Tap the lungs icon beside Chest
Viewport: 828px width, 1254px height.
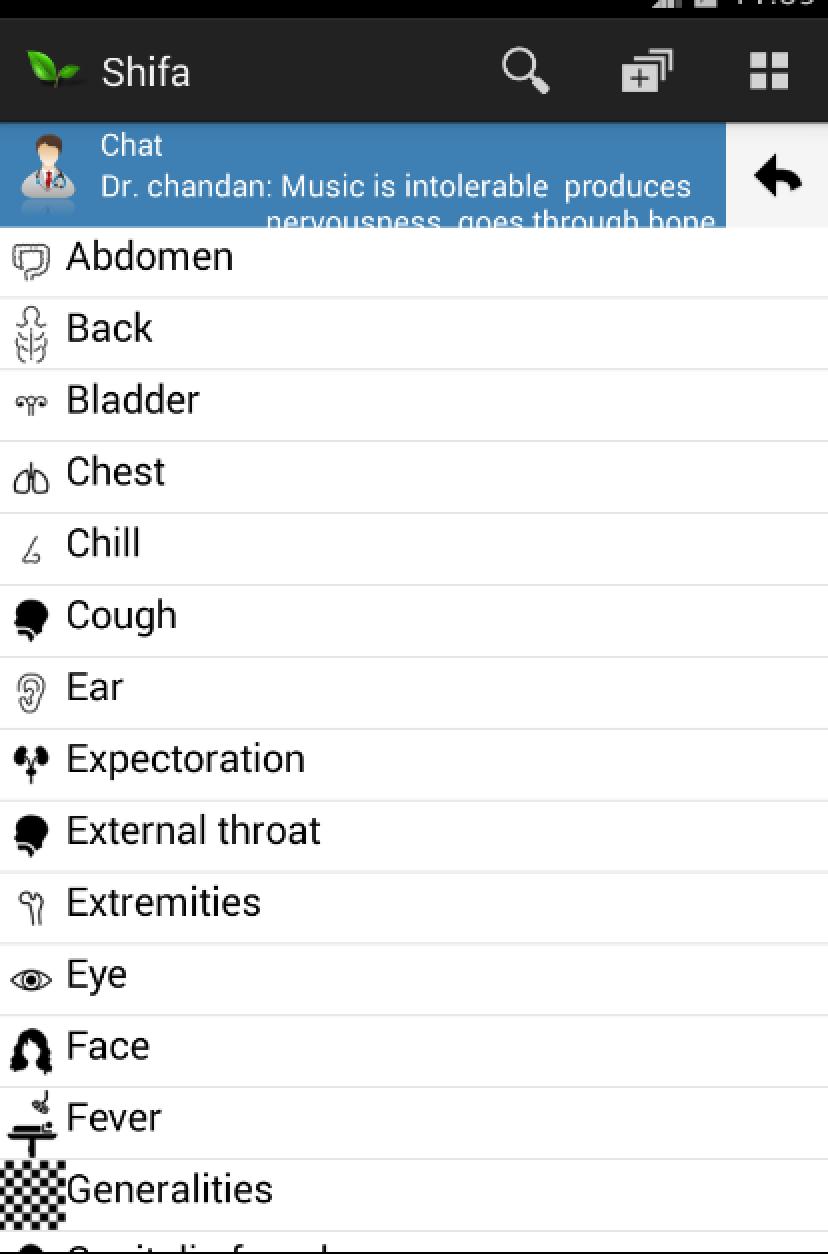coord(31,478)
